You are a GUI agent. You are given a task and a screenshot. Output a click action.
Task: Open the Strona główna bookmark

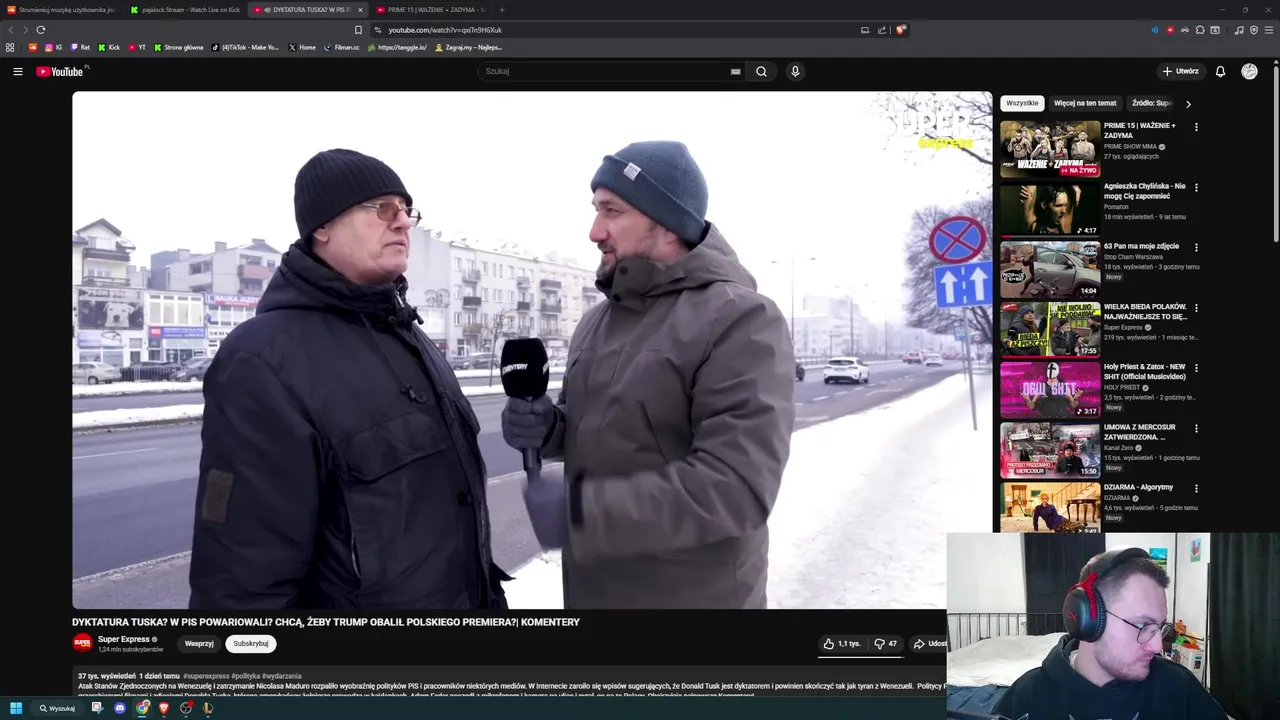tap(178, 47)
